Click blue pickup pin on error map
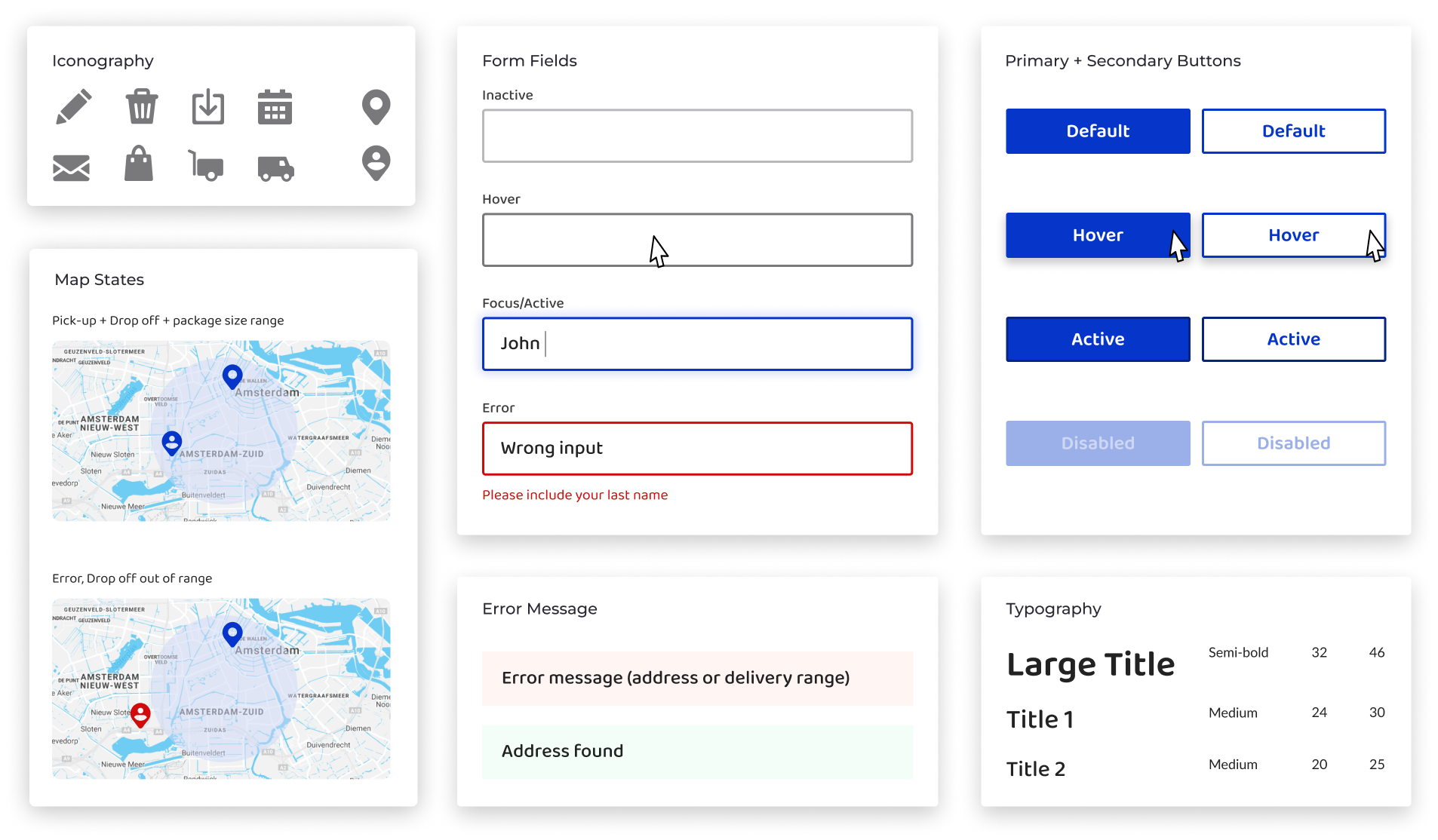1438x840 pixels. click(x=232, y=635)
